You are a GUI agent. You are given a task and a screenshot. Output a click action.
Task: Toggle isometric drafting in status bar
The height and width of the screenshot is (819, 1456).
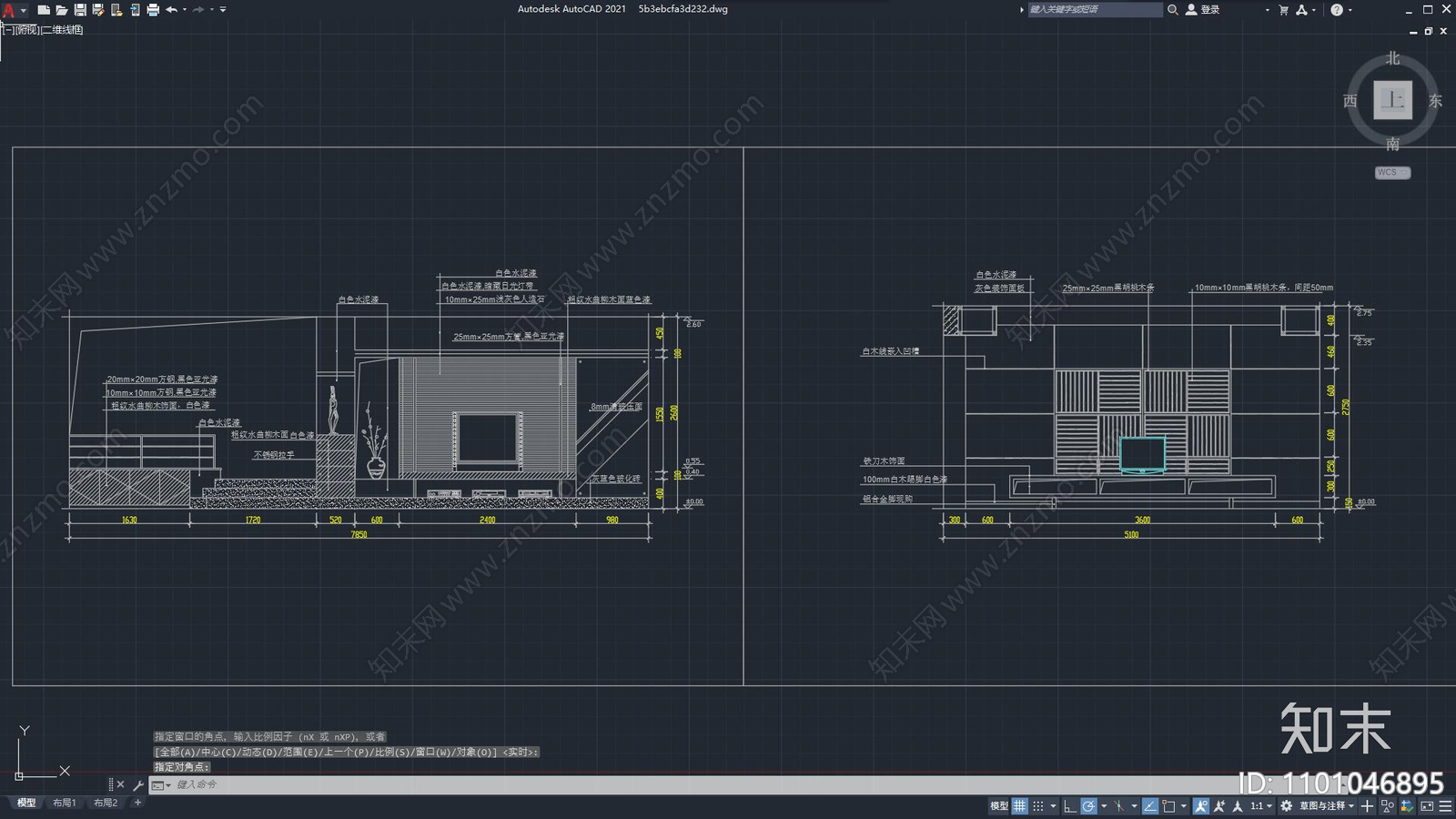[1119, 806]
